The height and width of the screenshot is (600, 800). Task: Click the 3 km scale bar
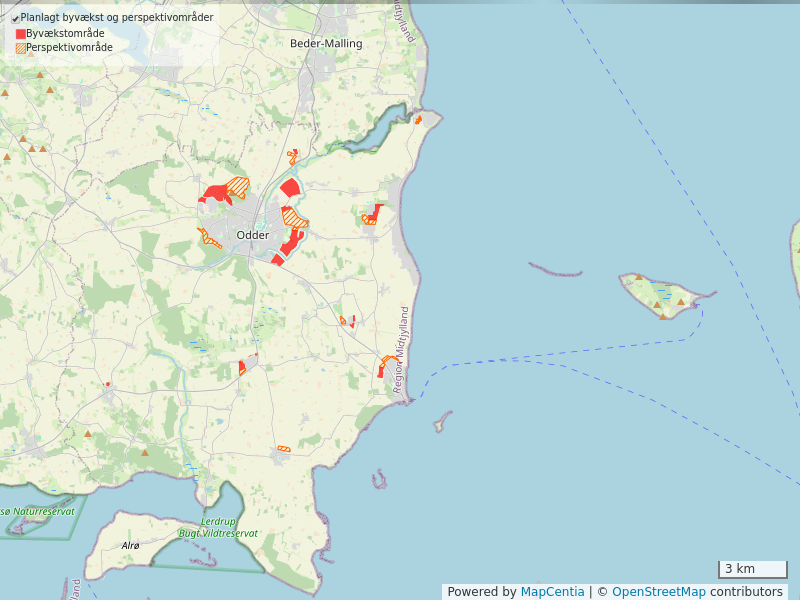pos(752,569)
